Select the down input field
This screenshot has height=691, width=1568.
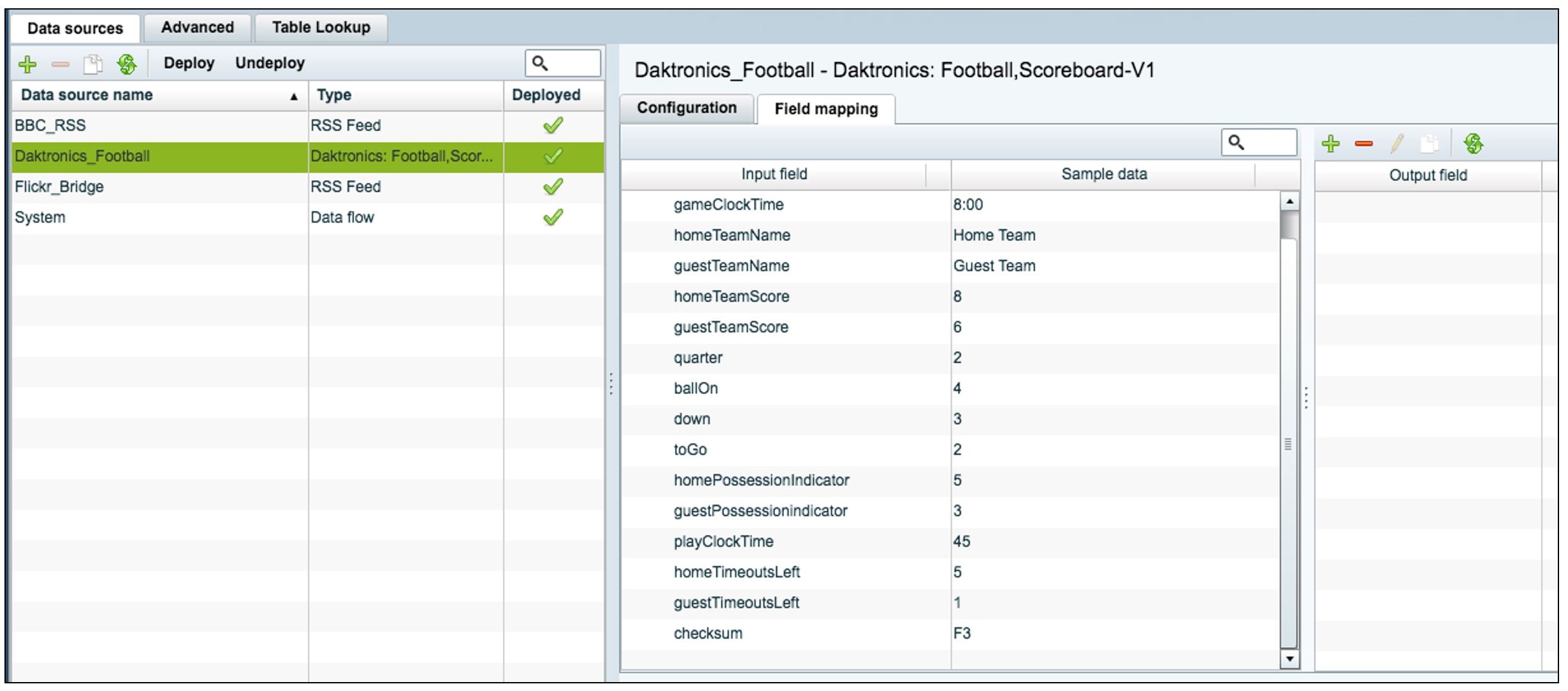pos(692,419)
